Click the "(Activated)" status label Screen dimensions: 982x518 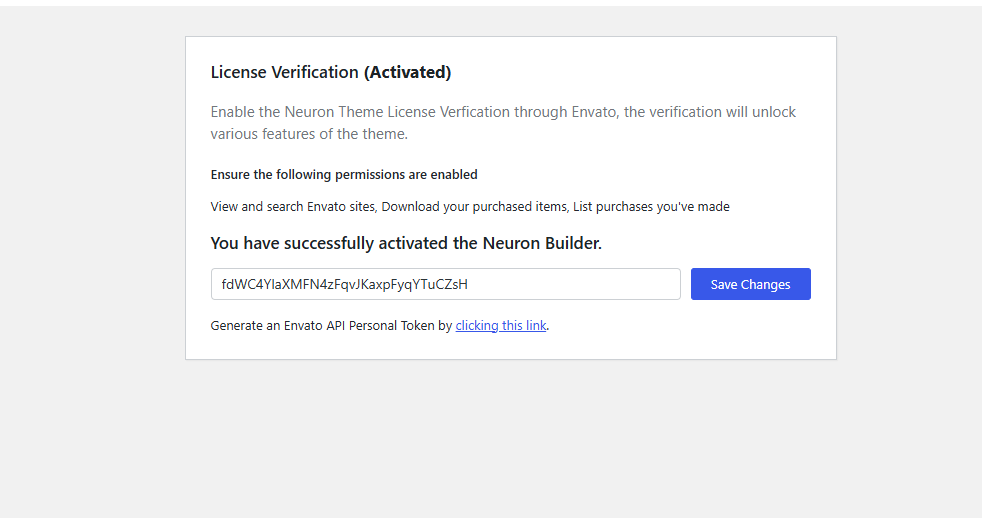coord(407,72)
